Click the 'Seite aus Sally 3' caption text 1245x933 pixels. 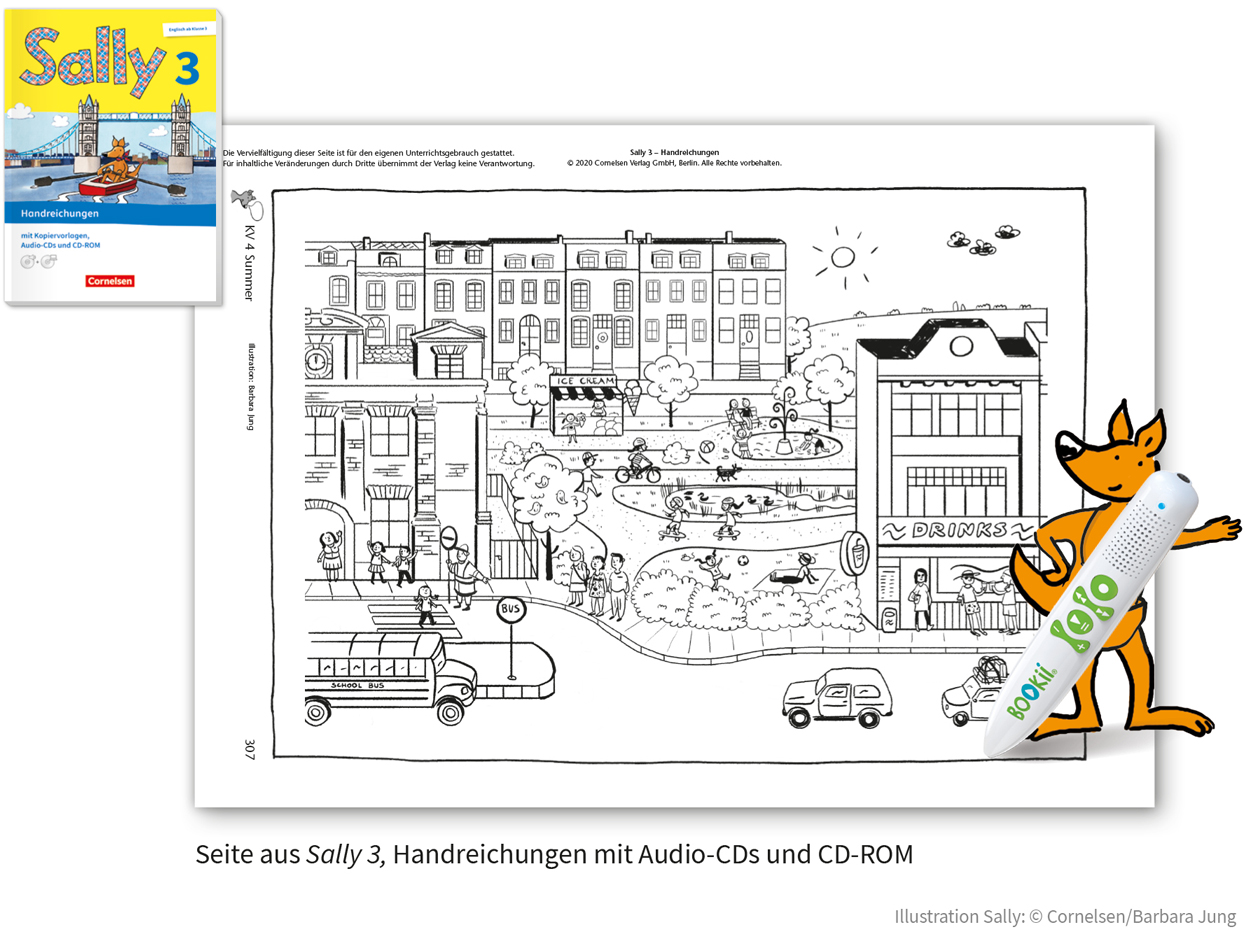coord(554,855)
